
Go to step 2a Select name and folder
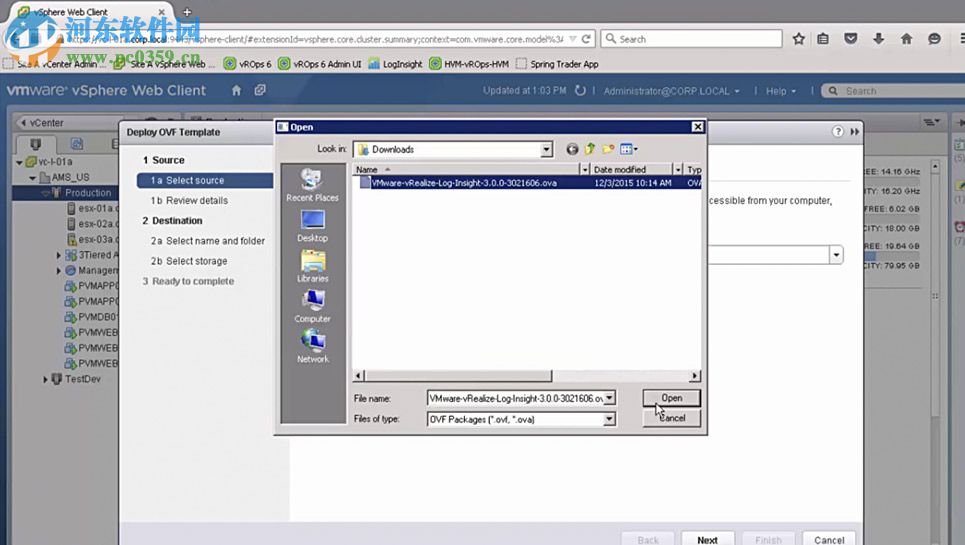pyautogui.click(x=208, y=241)
